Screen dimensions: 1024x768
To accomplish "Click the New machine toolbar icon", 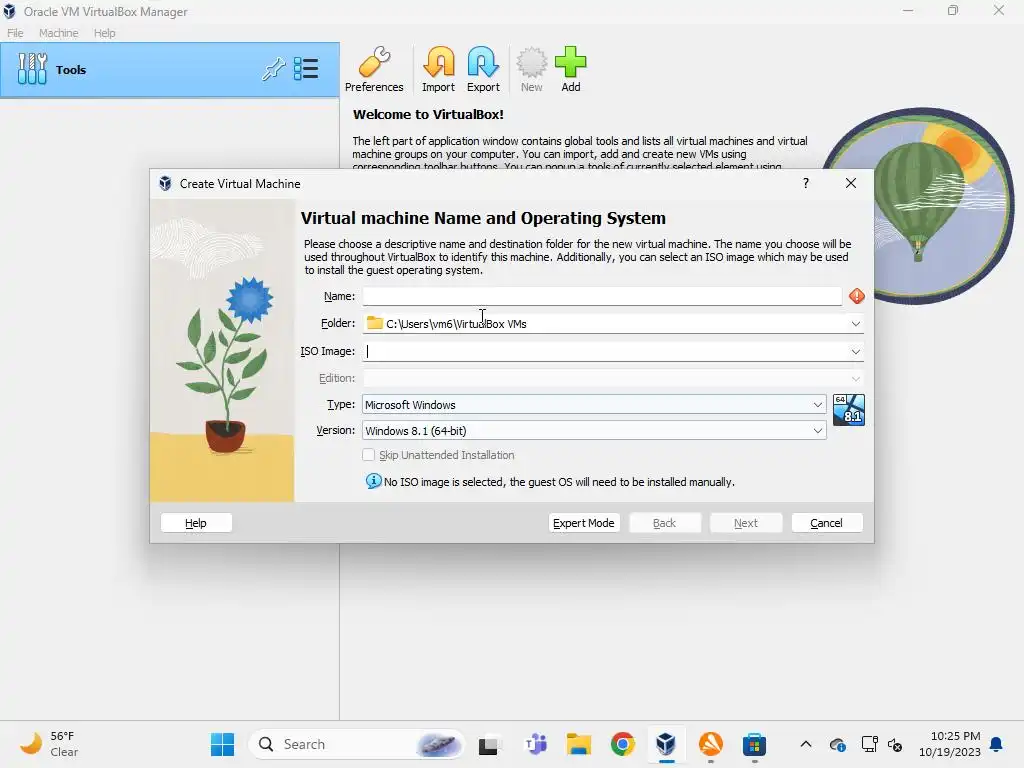I will 532,70.
